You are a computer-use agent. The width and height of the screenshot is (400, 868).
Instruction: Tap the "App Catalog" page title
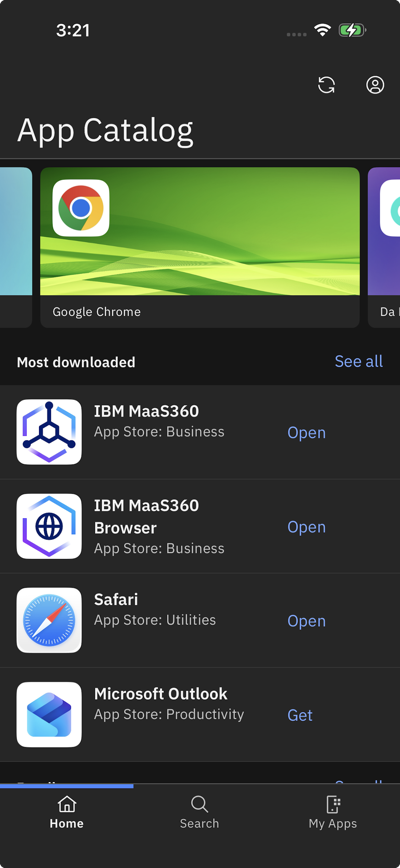tap(105, 132)
